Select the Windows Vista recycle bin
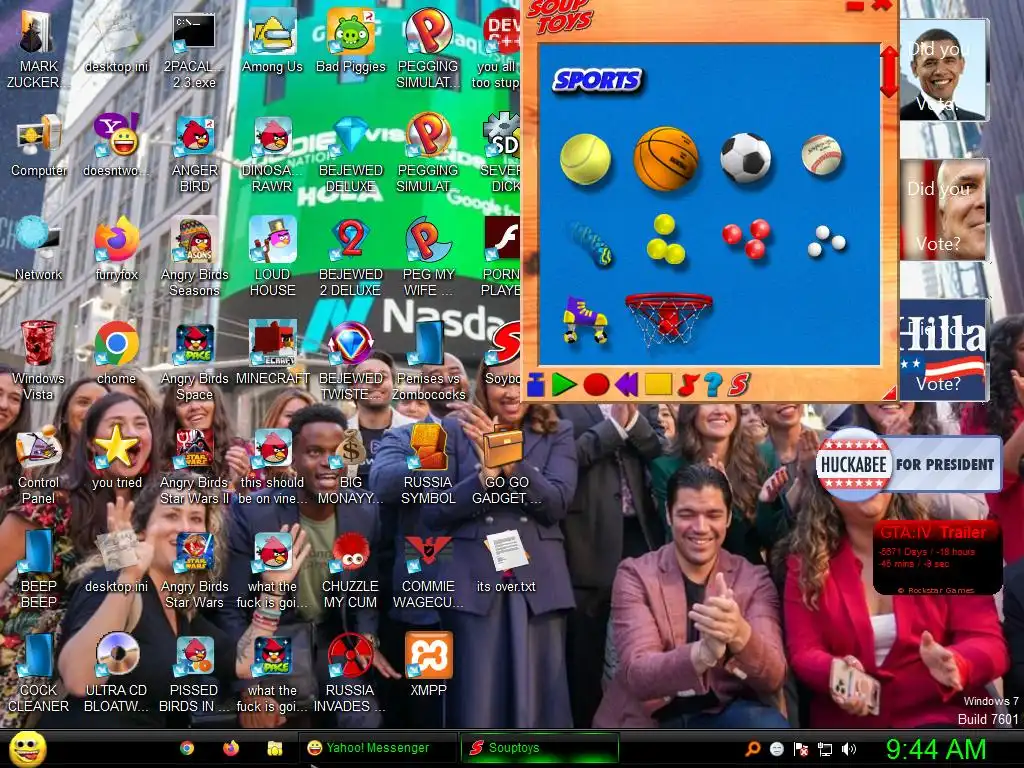 coord(38,361)
